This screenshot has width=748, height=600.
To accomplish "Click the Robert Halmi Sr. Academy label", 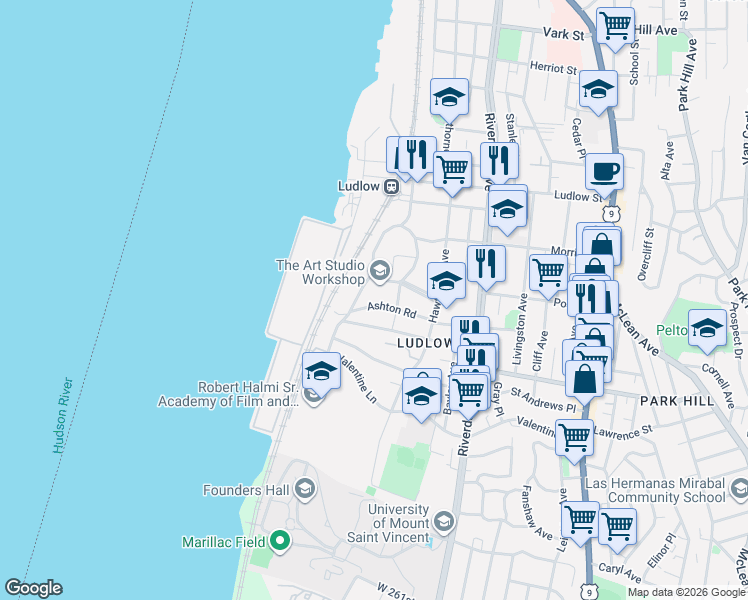I will click(x=229, y=394).
